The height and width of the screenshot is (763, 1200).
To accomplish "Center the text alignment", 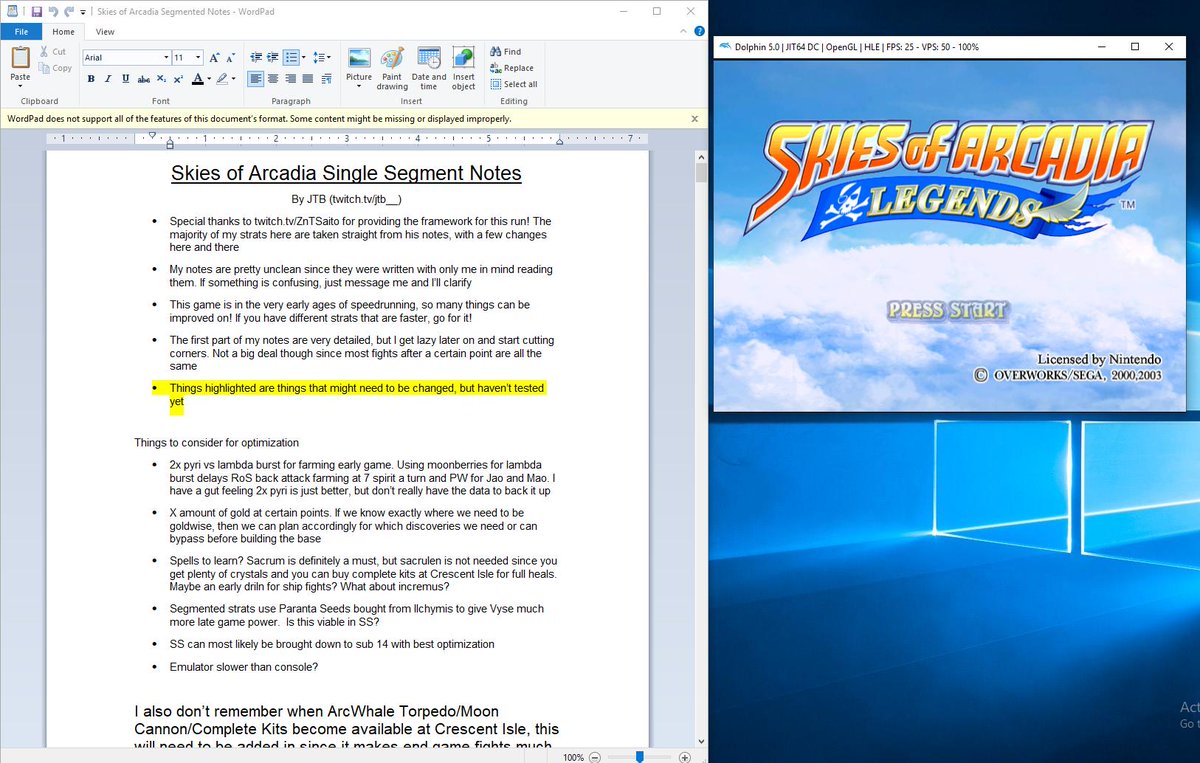I will coord(273,79).
